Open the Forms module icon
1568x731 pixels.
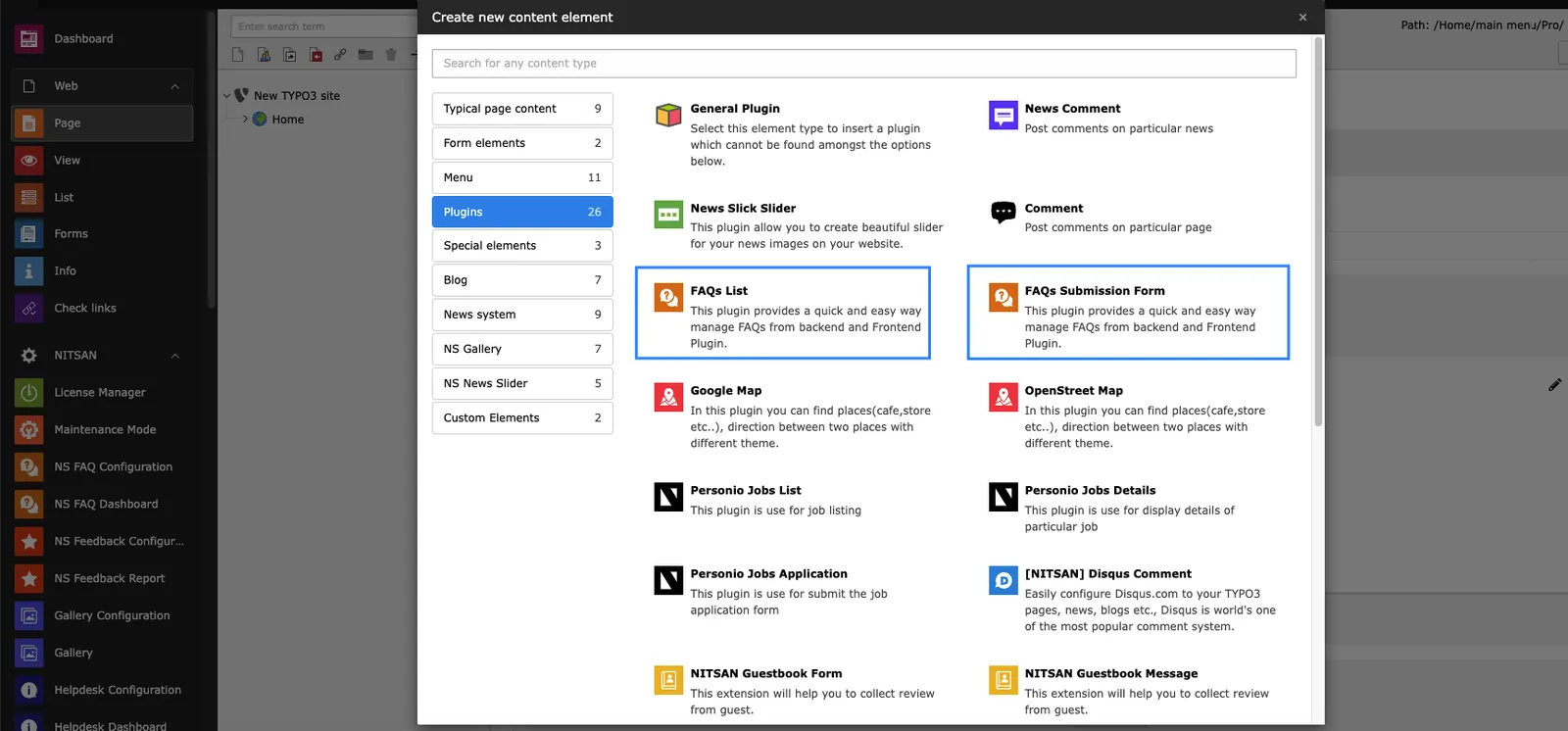tap(28, 234)
